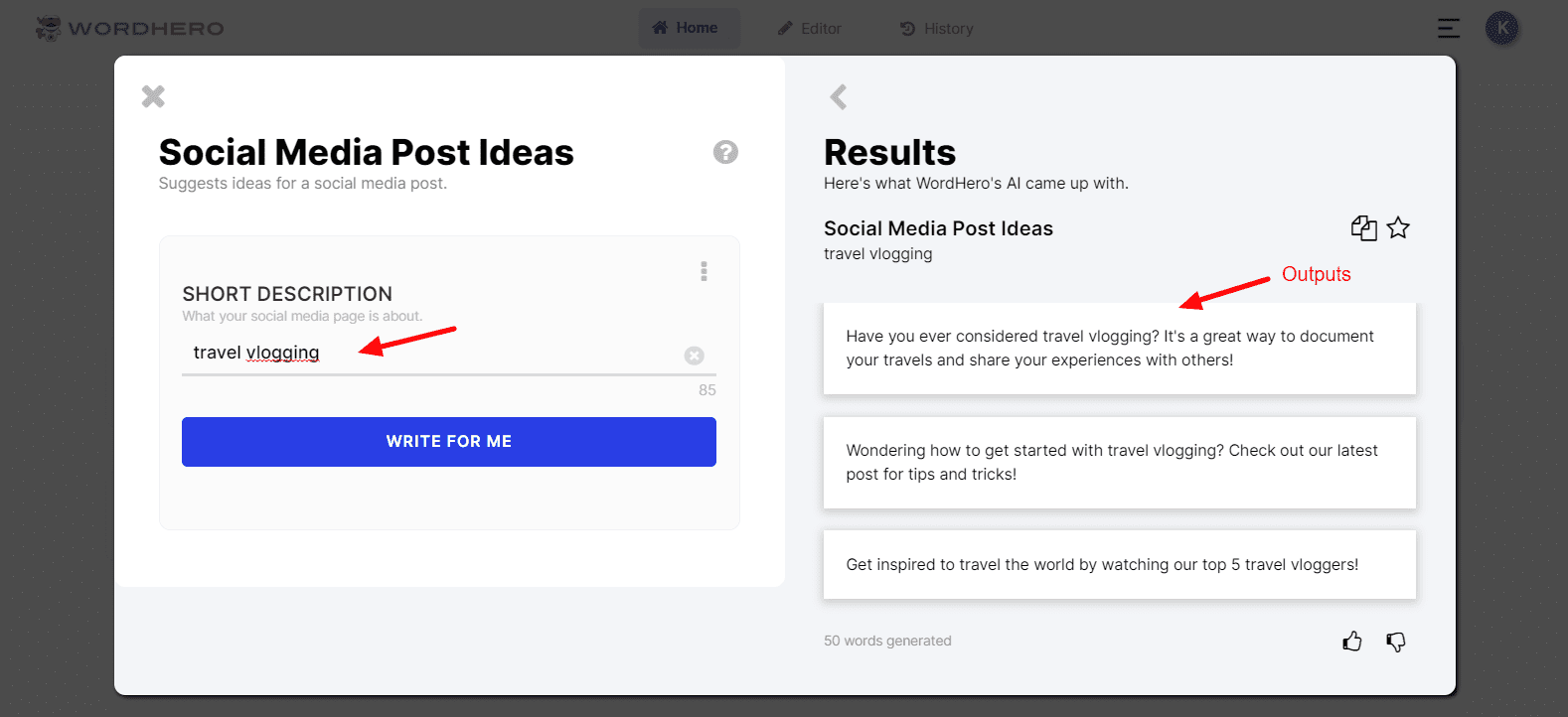The width and height of the screenshot is (1568, 717).
Task: Copy results with the clipboard icon
Action: coord(1363,228)
